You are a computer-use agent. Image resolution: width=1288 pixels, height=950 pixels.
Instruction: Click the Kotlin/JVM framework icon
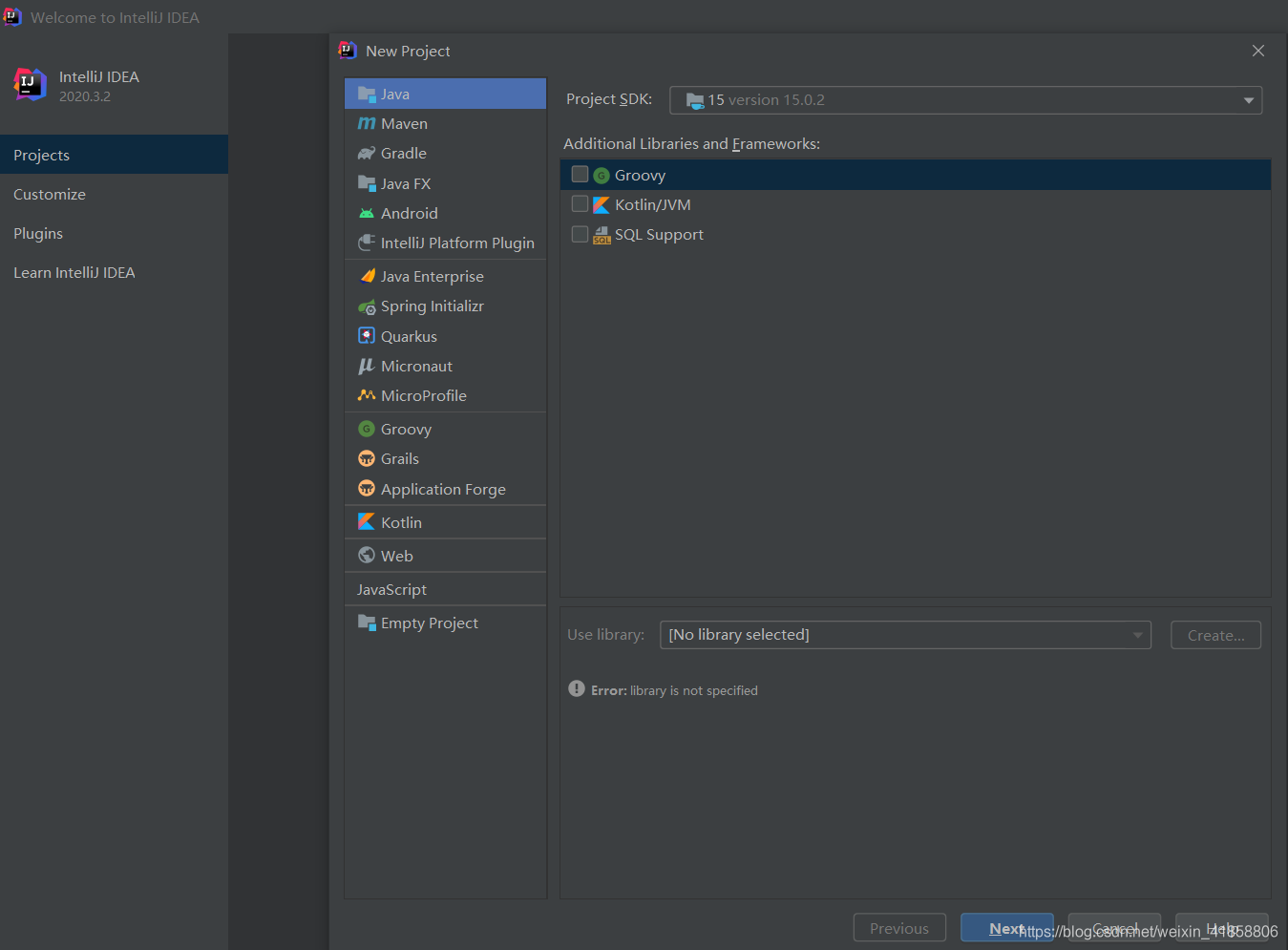point(602,204)
